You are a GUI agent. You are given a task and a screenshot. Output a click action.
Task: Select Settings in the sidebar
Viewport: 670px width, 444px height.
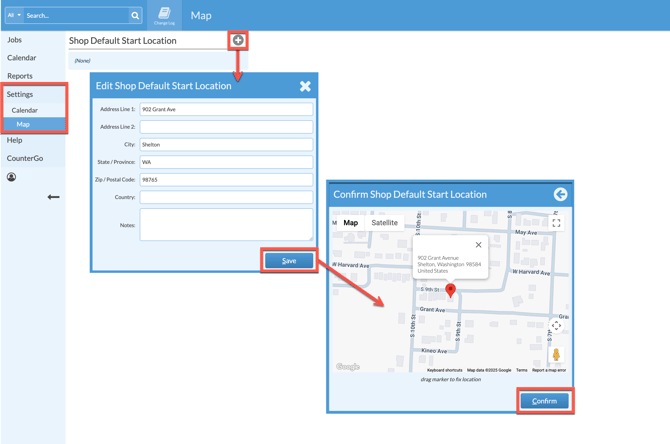(x=20, y=94)
